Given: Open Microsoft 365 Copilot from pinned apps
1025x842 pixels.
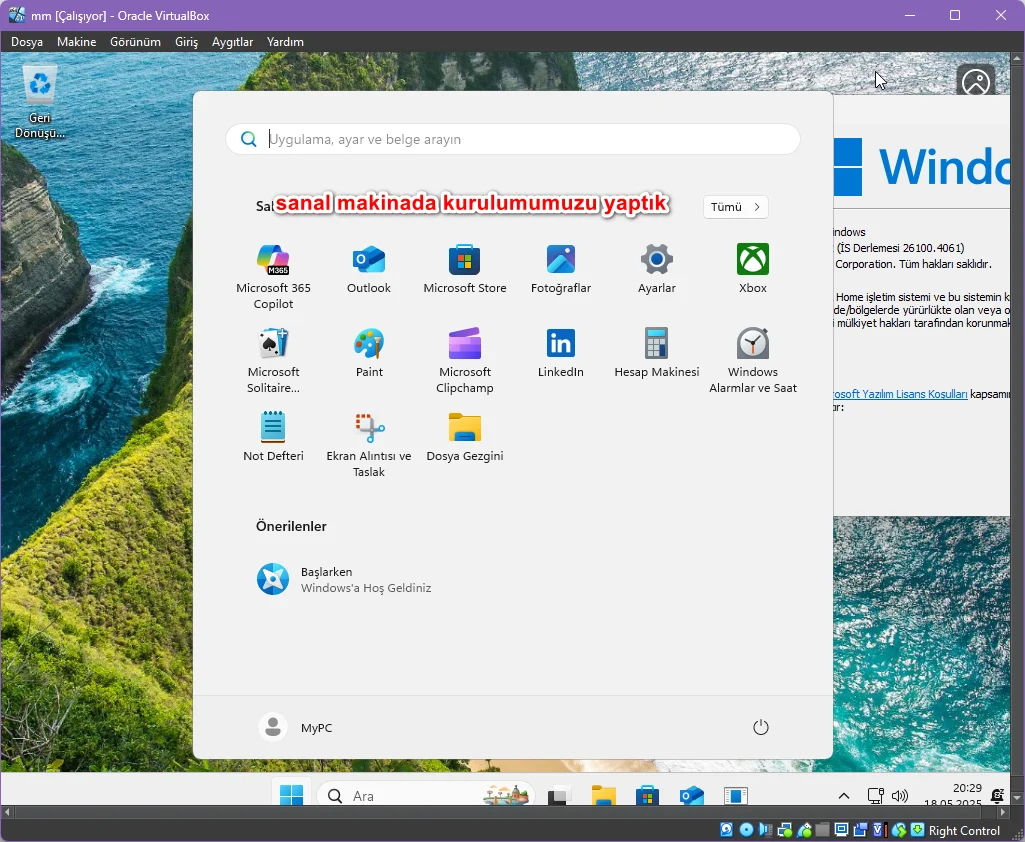Looking at the screenshot, I should coord(273,276).
